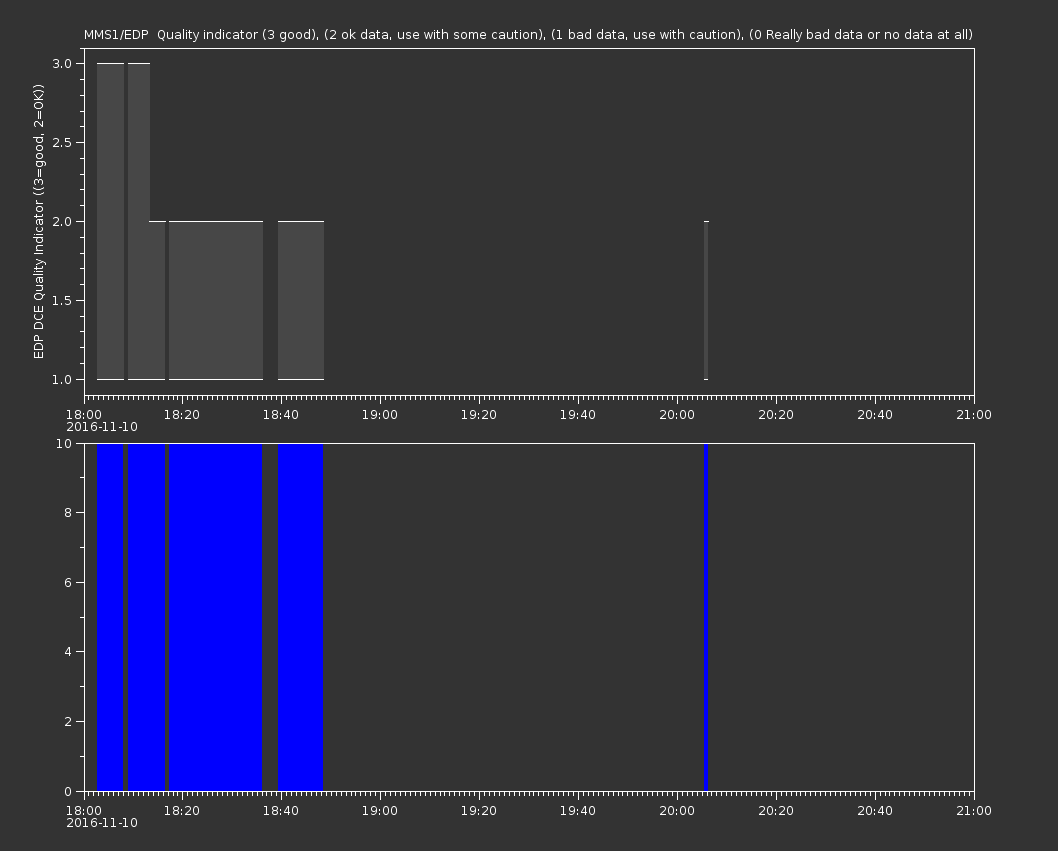The height and width of the screenshot is (851, 1058).
Task: Click 21:00 time label under quality indicator plot
Action: pyautogui.click(x=974, y=414)
